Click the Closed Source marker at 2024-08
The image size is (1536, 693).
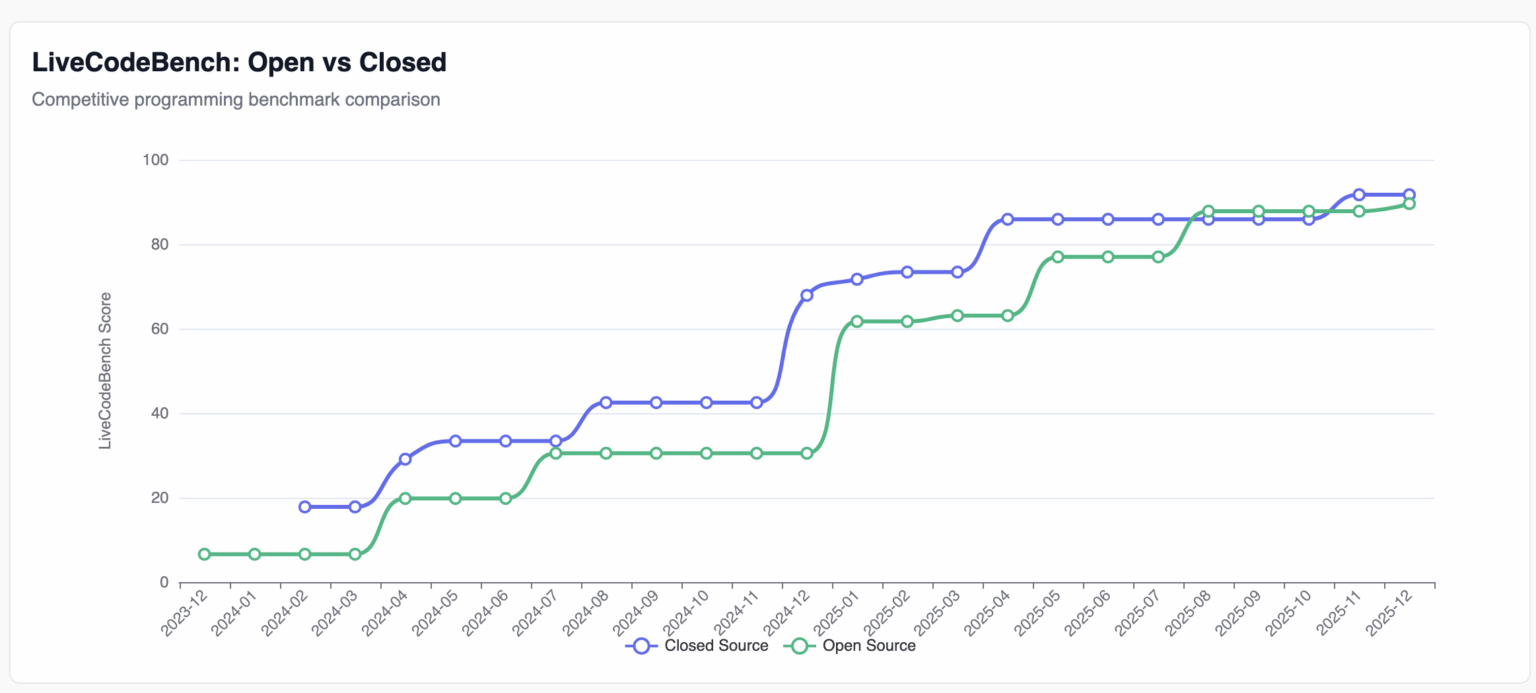pos(606,403)
